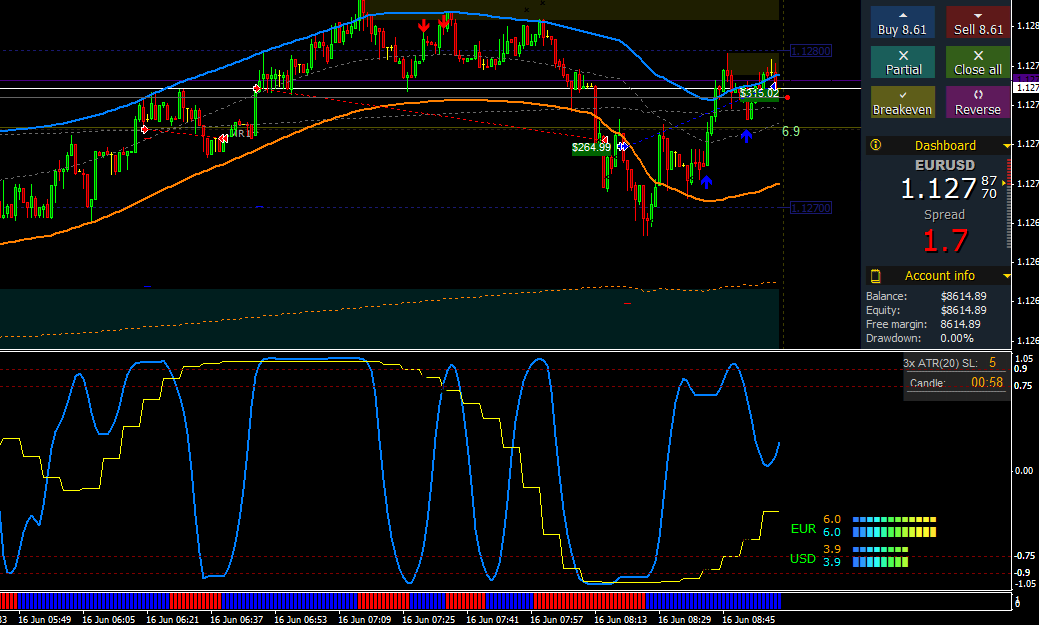Click the yellow bid marker beside 1.127 price

pyautogui.click(x=1003, y=183)
